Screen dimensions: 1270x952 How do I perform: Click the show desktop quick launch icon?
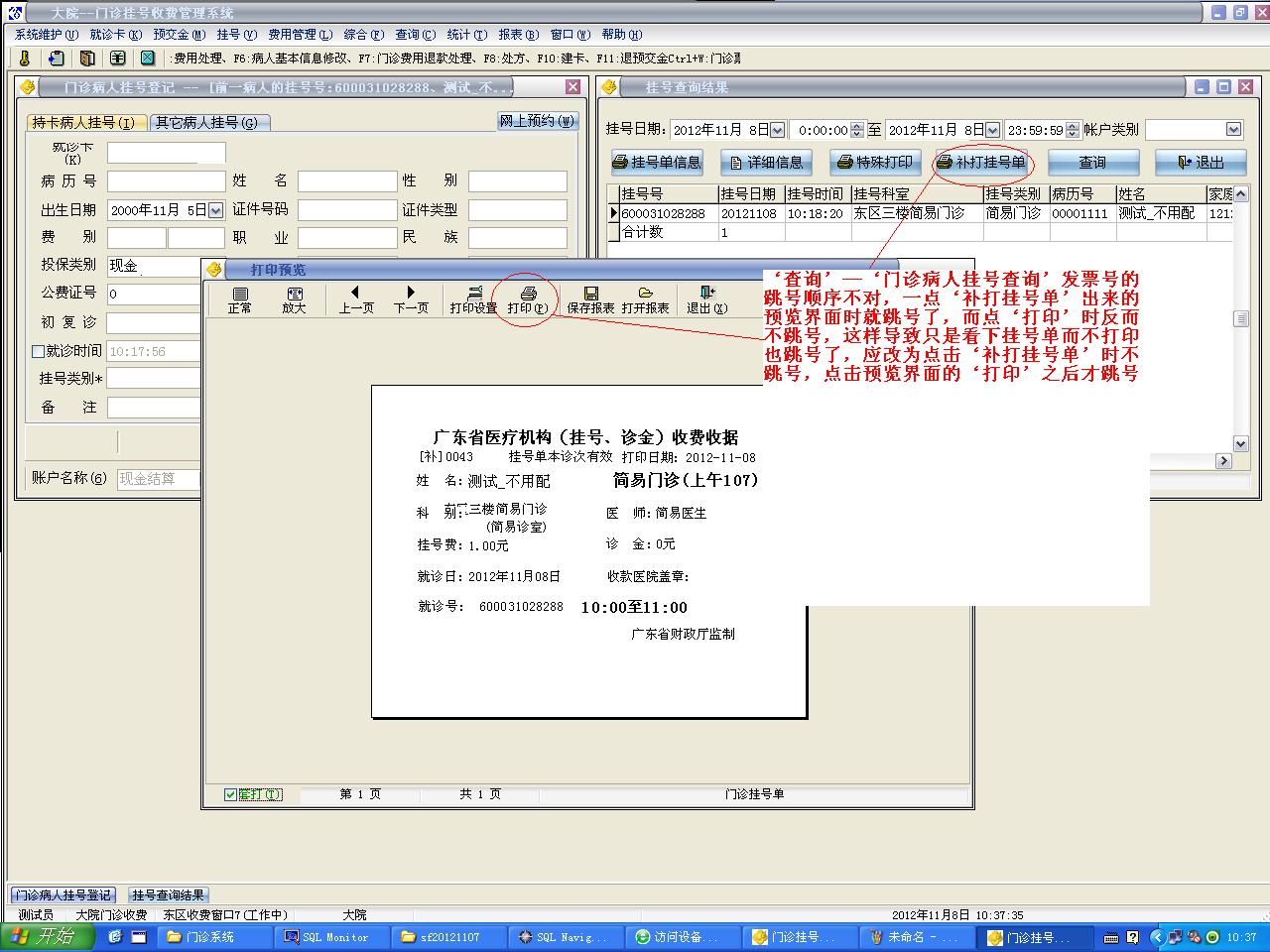pos(139,936)
